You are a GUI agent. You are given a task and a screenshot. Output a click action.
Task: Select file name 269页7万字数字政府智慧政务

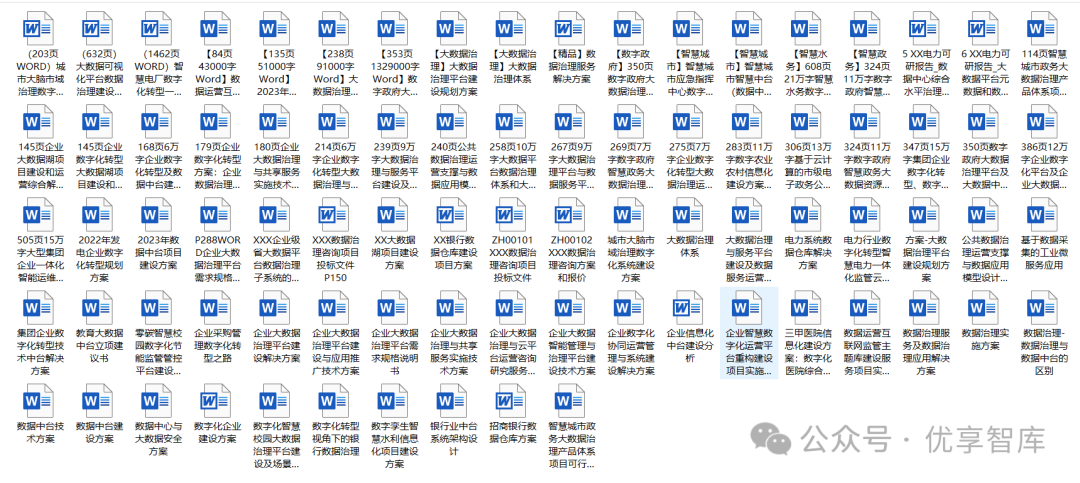pyautogui.click(x=630, y=166)
